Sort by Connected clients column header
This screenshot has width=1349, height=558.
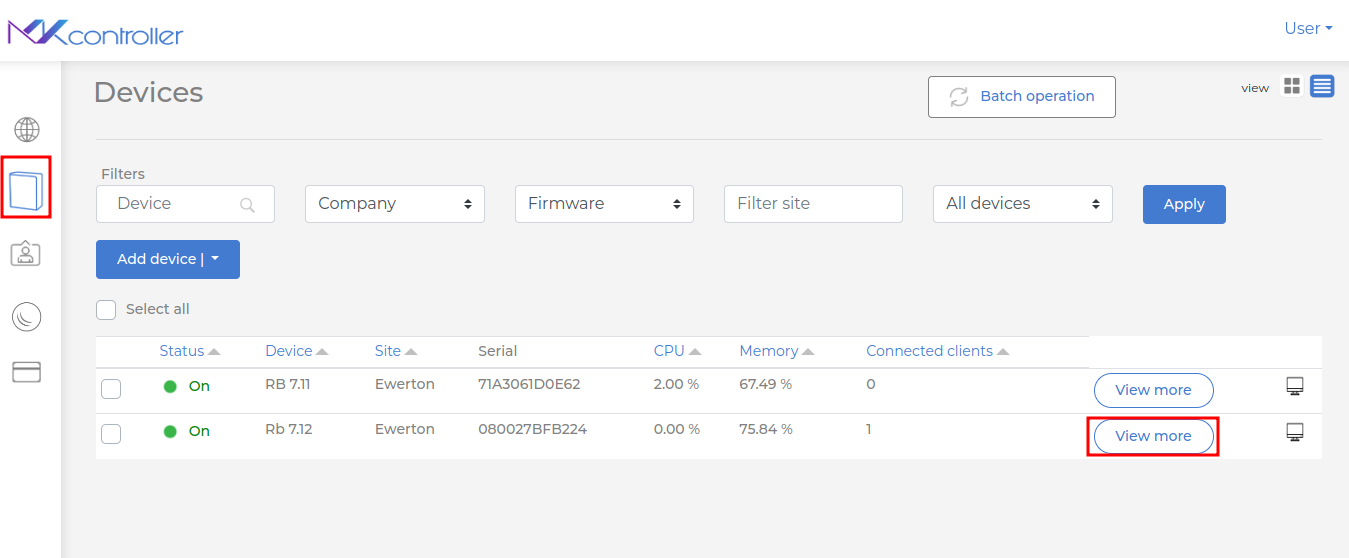coord(938,351)
